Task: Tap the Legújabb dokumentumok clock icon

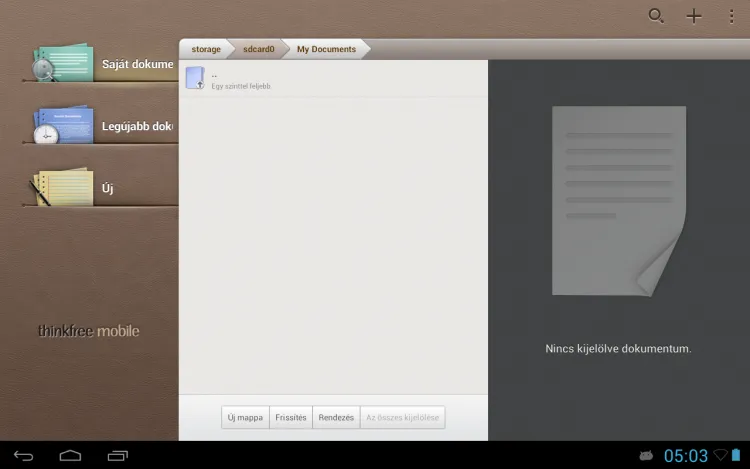Action: coord(62,124)
